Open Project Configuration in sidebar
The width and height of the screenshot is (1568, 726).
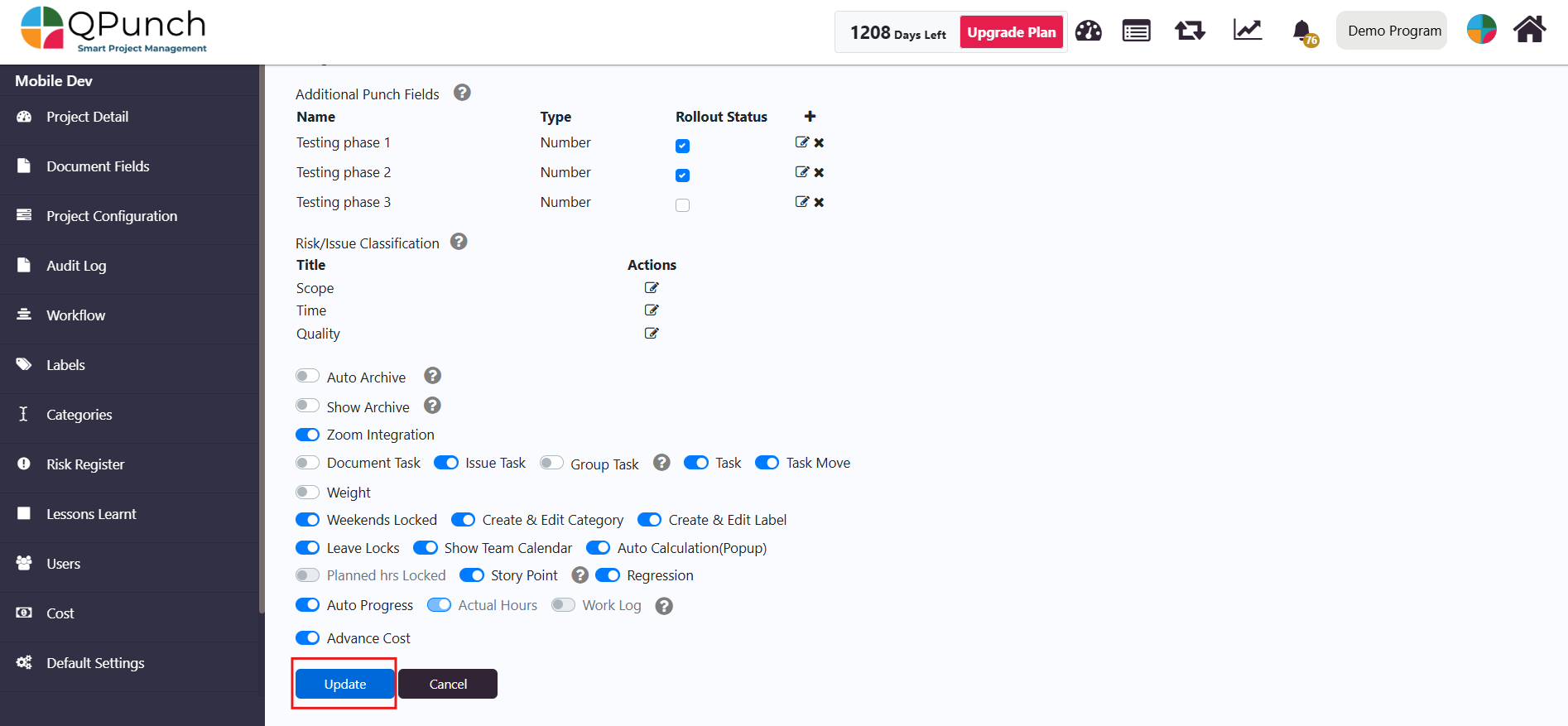[130, 216]
